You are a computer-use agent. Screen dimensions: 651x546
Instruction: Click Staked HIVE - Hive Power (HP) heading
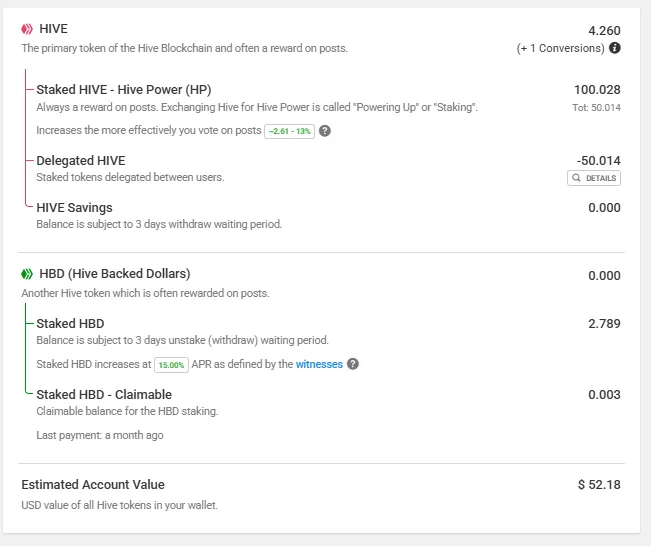[x=124, y=90]
